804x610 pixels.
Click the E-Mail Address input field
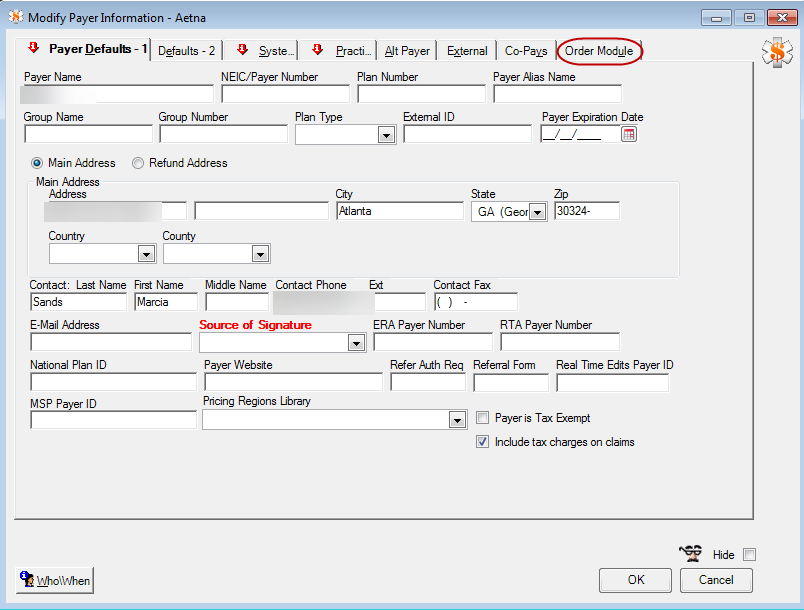pos(110,342)
